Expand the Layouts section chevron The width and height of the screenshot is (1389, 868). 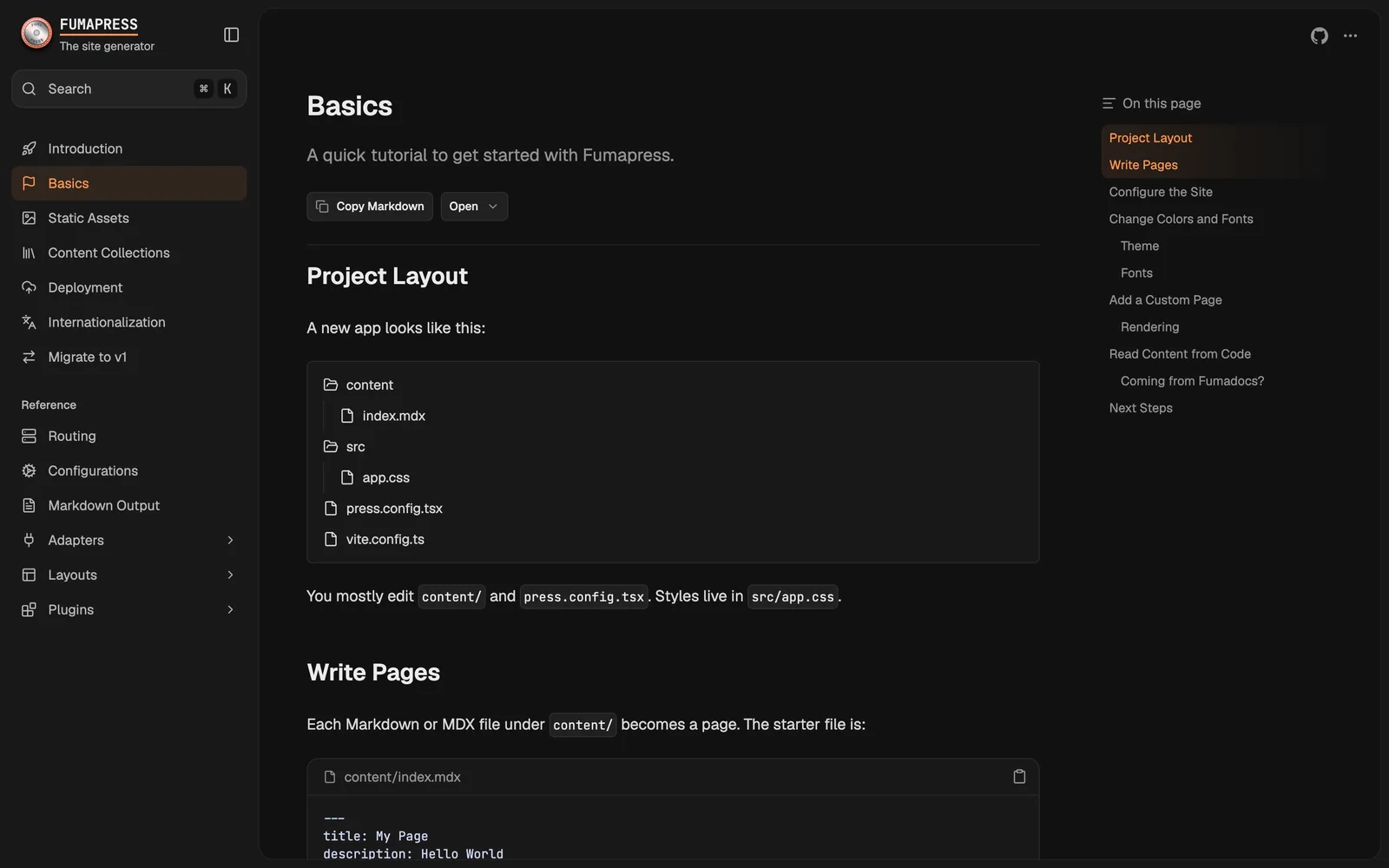tap(230, 575)
